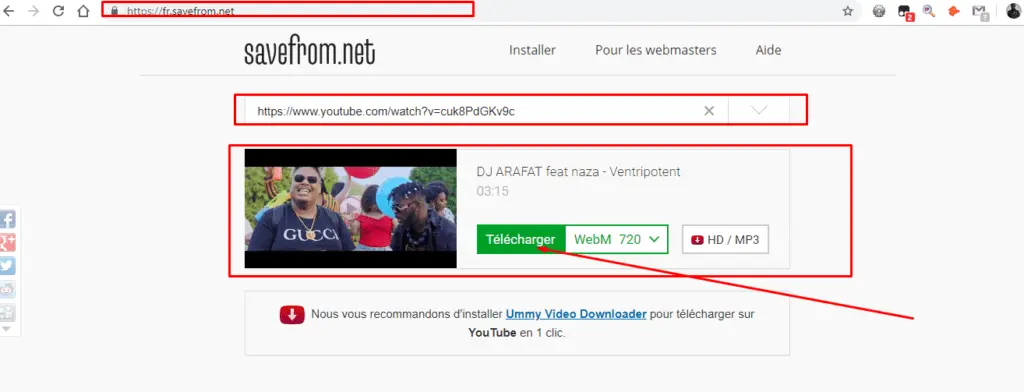Click the browser back arrow
Image resolution: width=1024 pixels, height=392 pixels.
(x=8, y=11)
